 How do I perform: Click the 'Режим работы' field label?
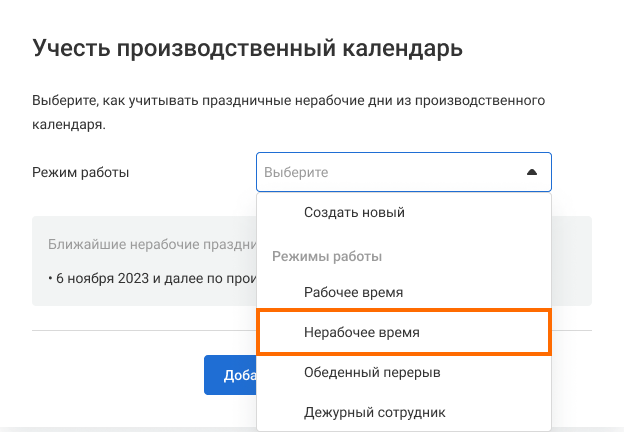(81, 172)
